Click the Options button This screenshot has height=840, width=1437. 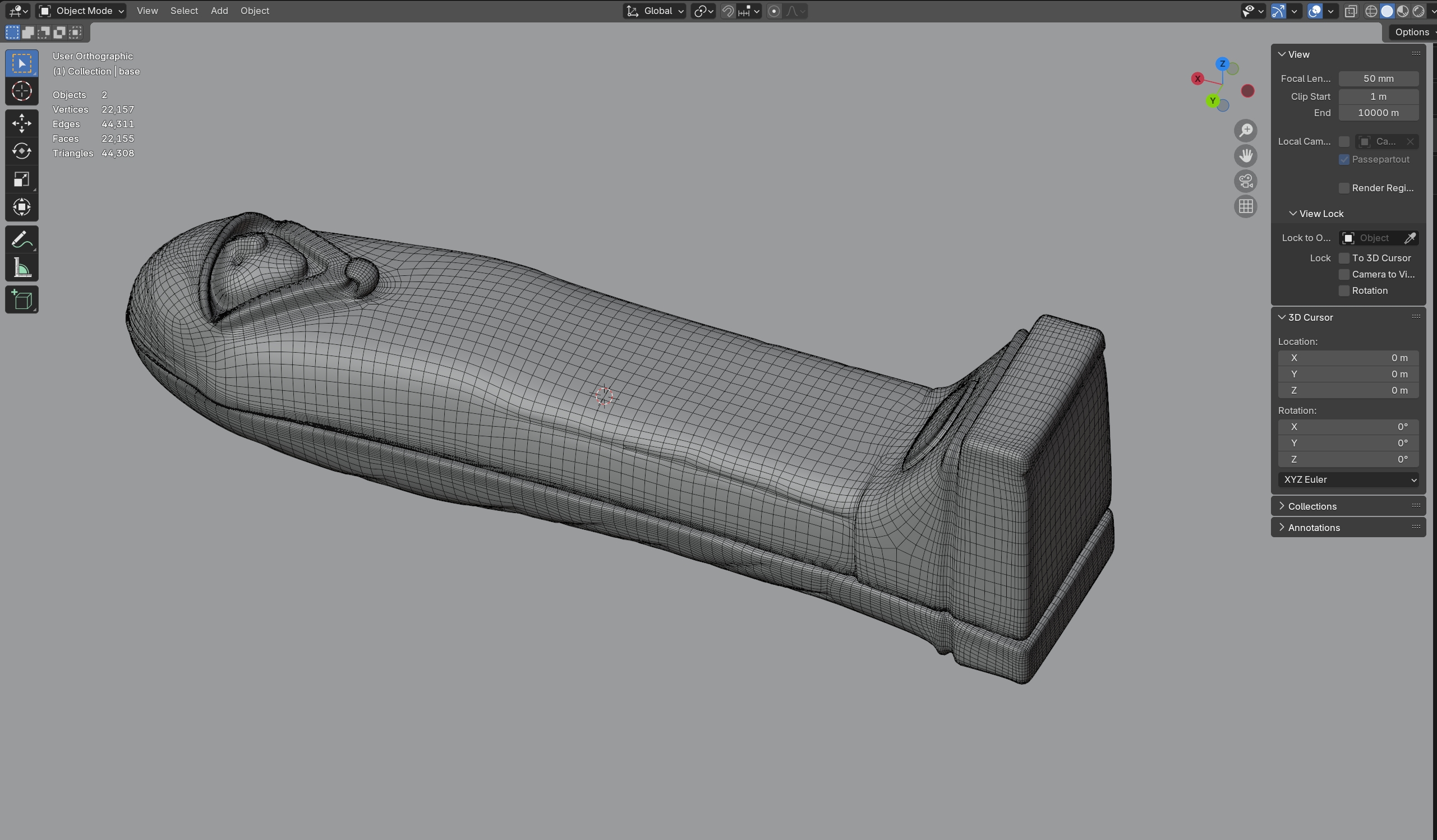pos(1412,33)
